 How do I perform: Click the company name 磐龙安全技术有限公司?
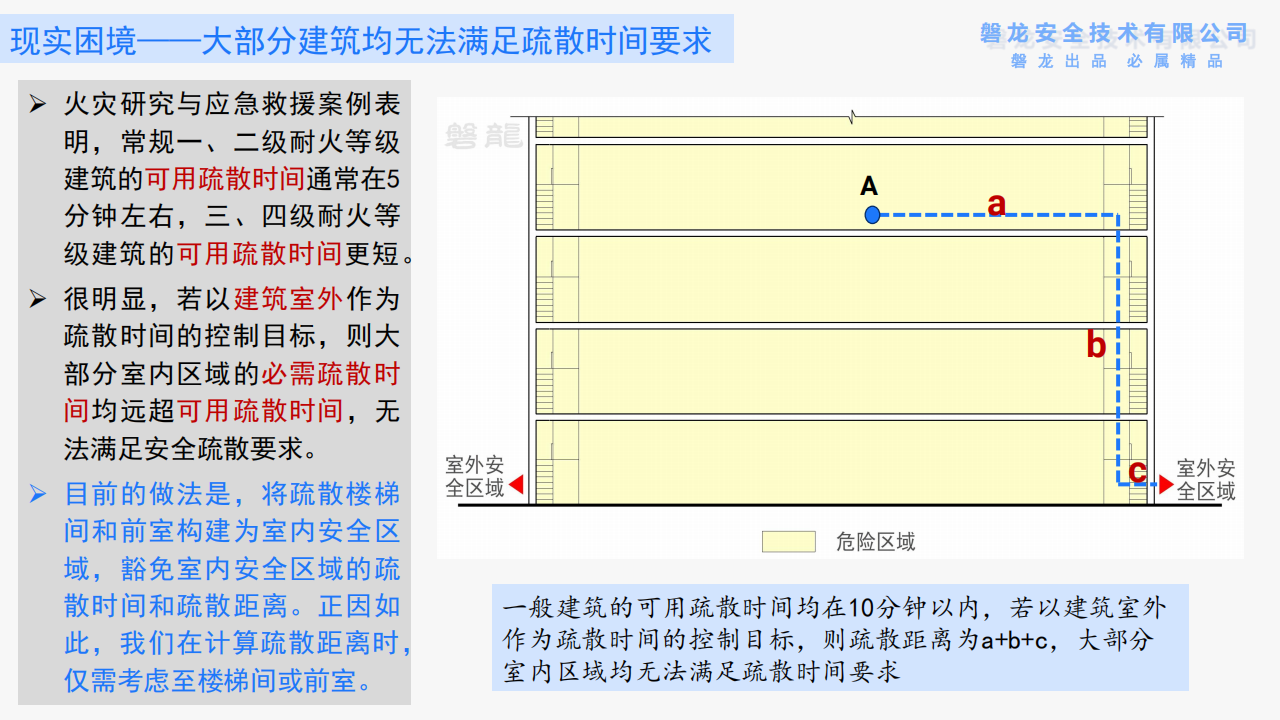point(1115,34)
